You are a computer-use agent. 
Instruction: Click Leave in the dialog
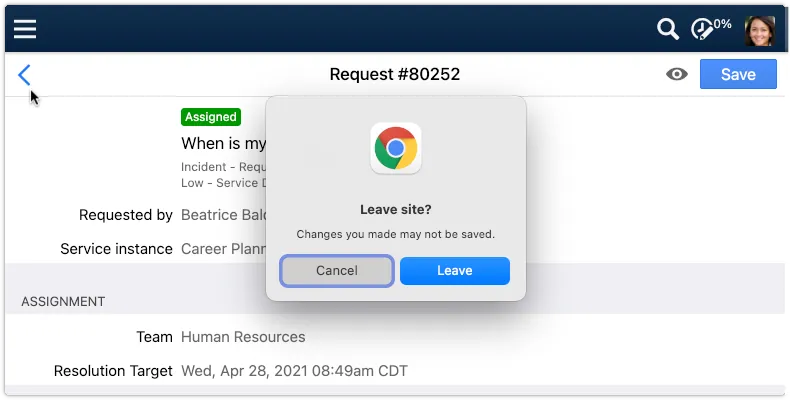click(454, 271)
